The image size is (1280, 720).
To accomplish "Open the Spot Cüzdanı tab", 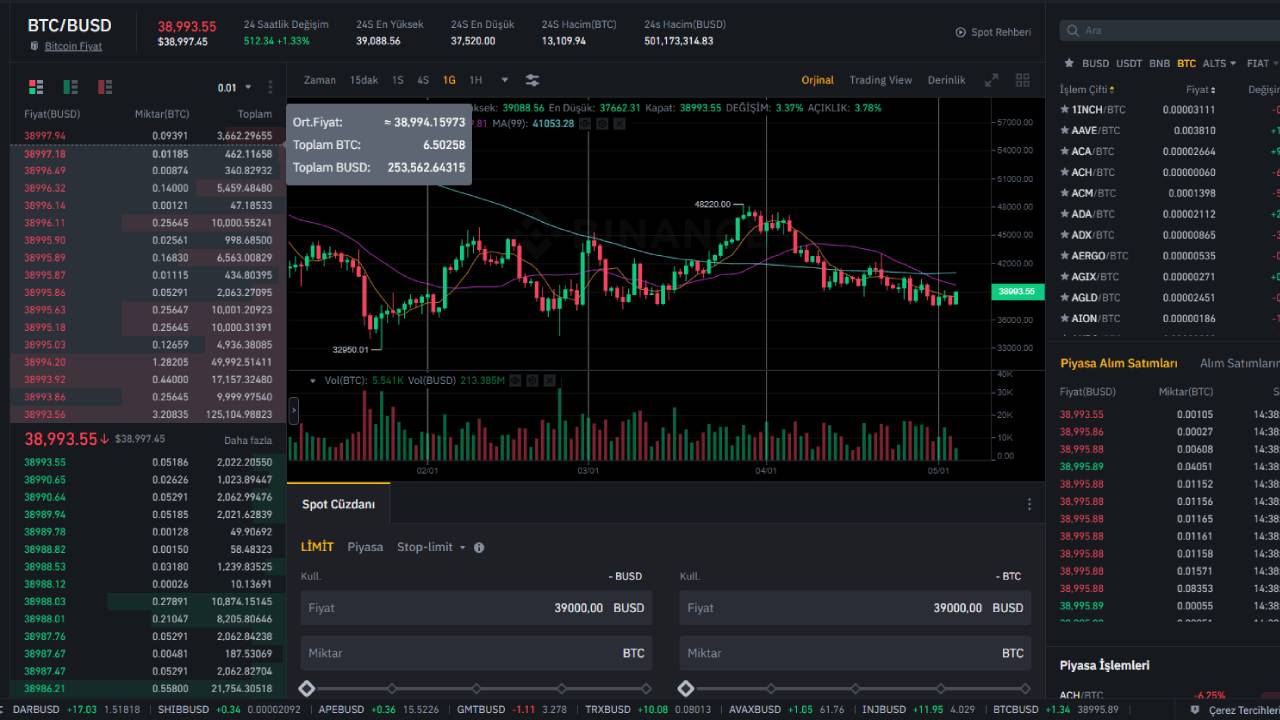I will click(x=339, y=504).
